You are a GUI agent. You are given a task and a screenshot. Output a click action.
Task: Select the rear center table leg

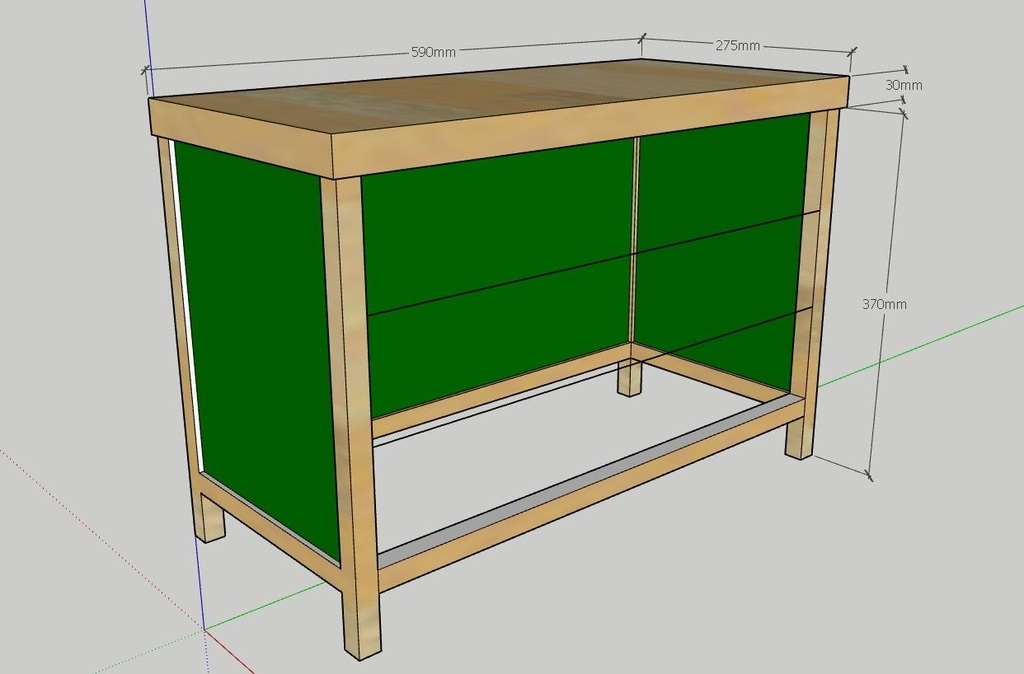630,377
